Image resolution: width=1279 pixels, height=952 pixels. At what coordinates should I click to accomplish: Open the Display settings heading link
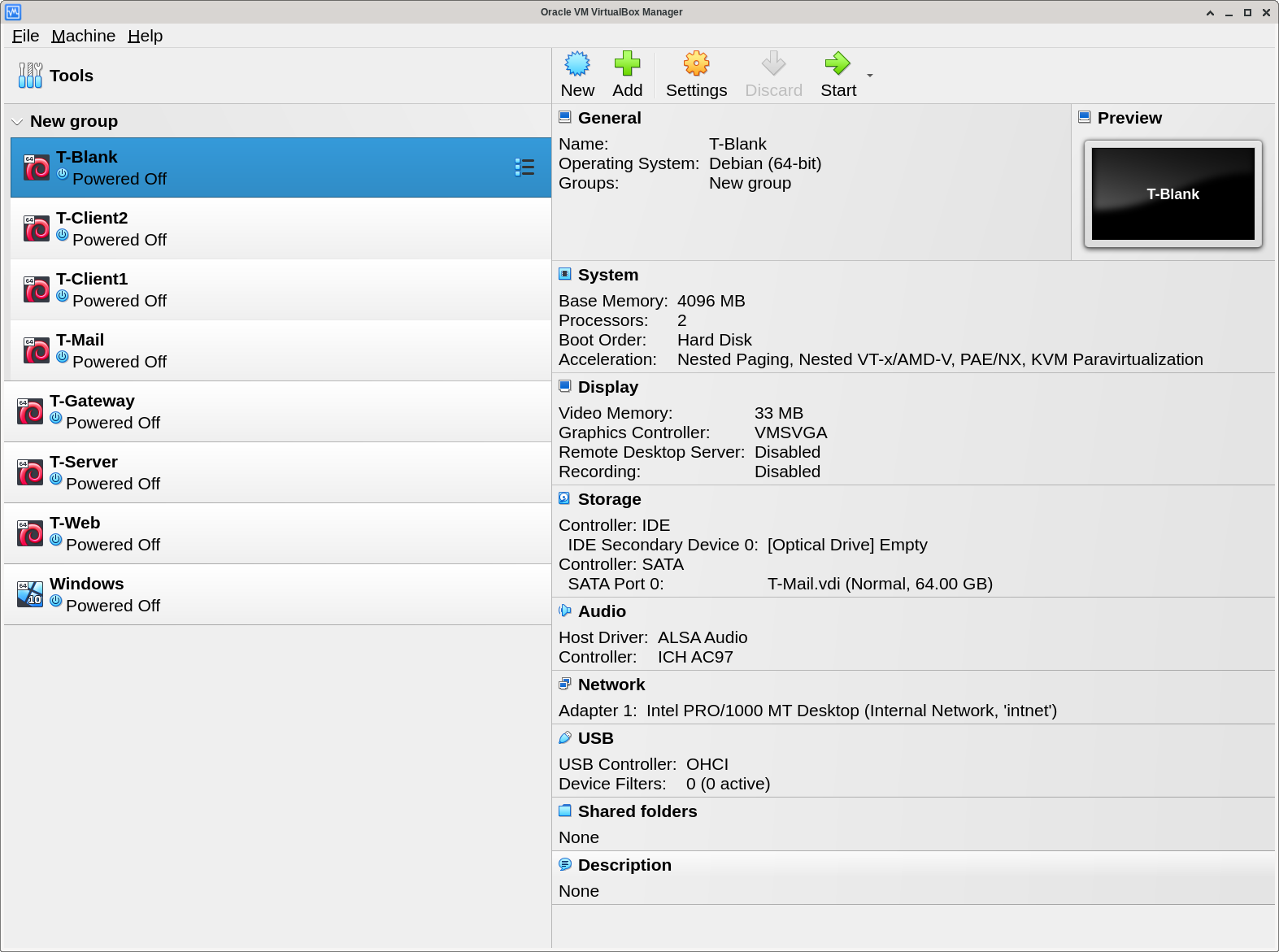click(608, 387)
